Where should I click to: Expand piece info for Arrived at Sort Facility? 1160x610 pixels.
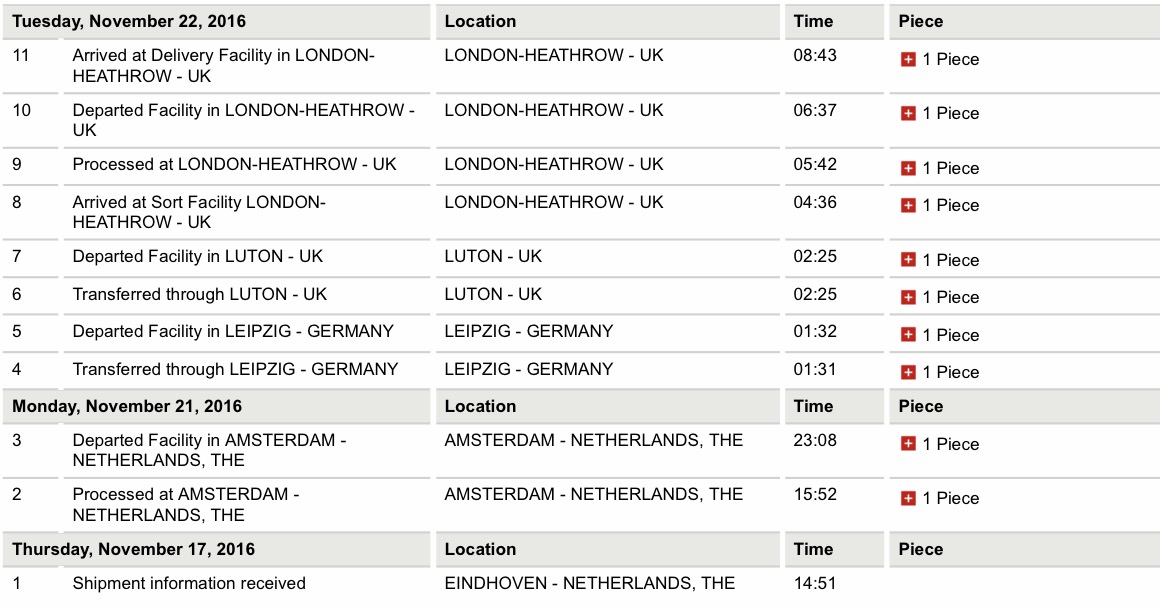[908, 206]
